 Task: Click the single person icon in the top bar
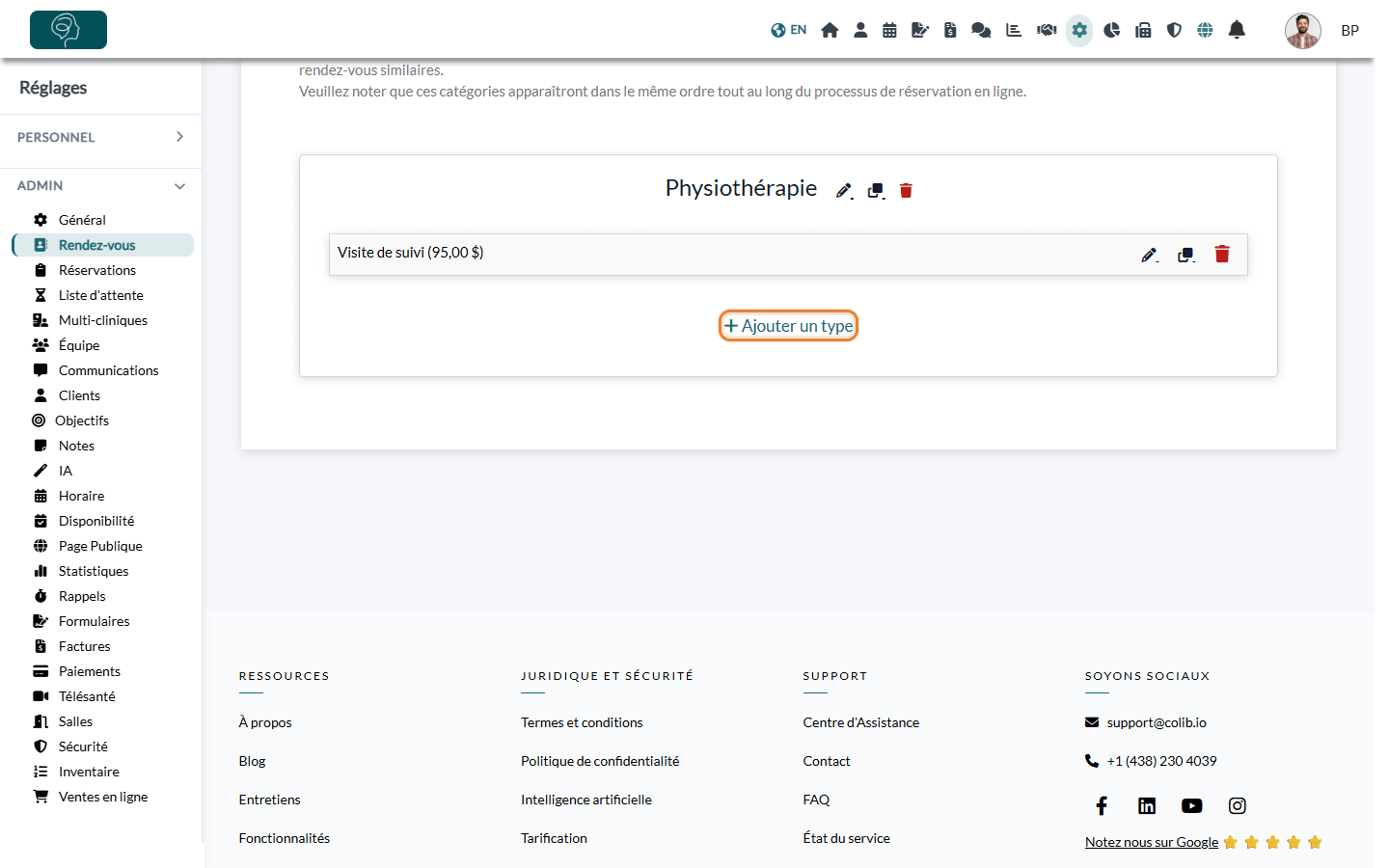860,30
